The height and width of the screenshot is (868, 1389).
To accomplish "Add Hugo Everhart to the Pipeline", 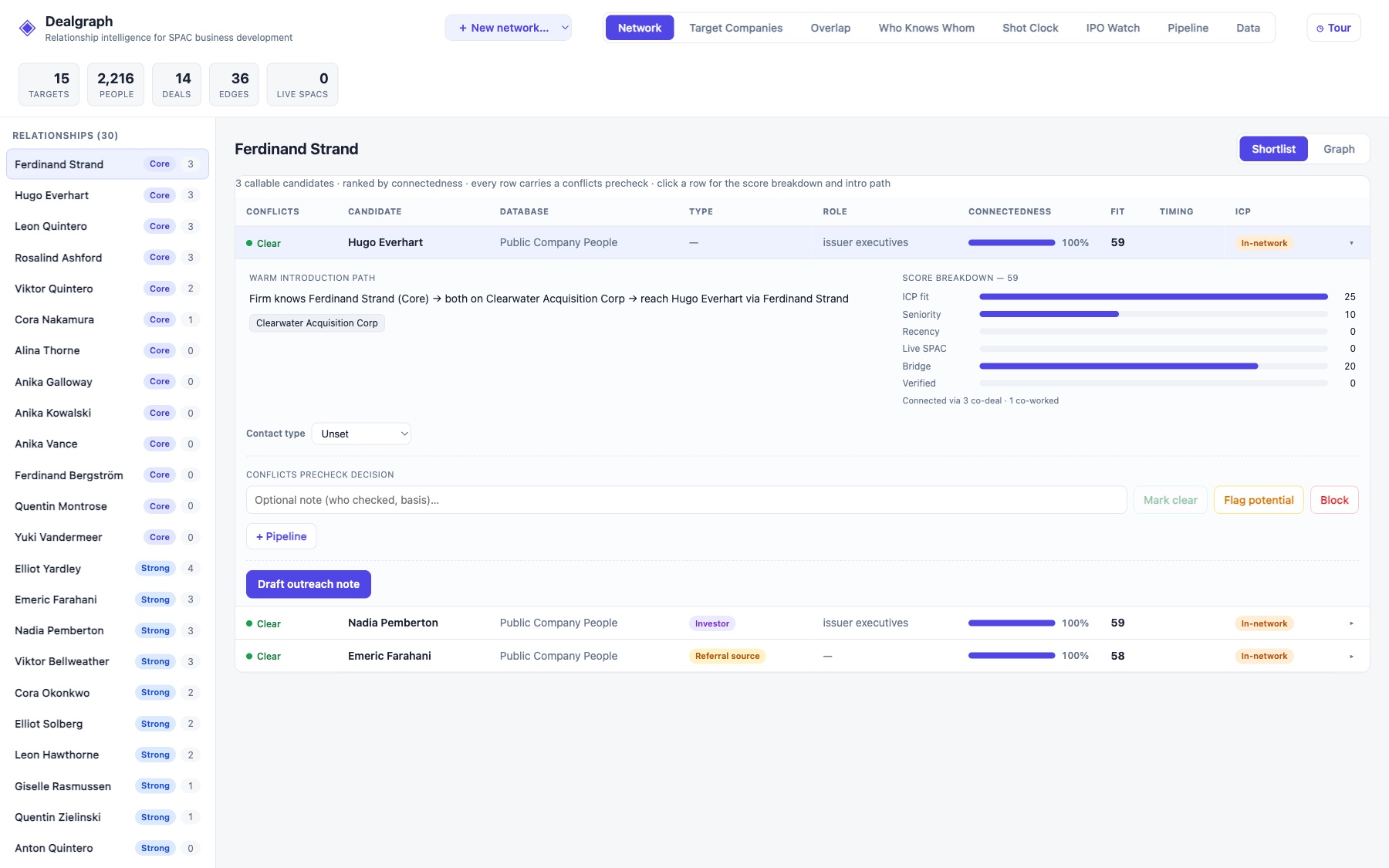I will [x=281, y=536].
